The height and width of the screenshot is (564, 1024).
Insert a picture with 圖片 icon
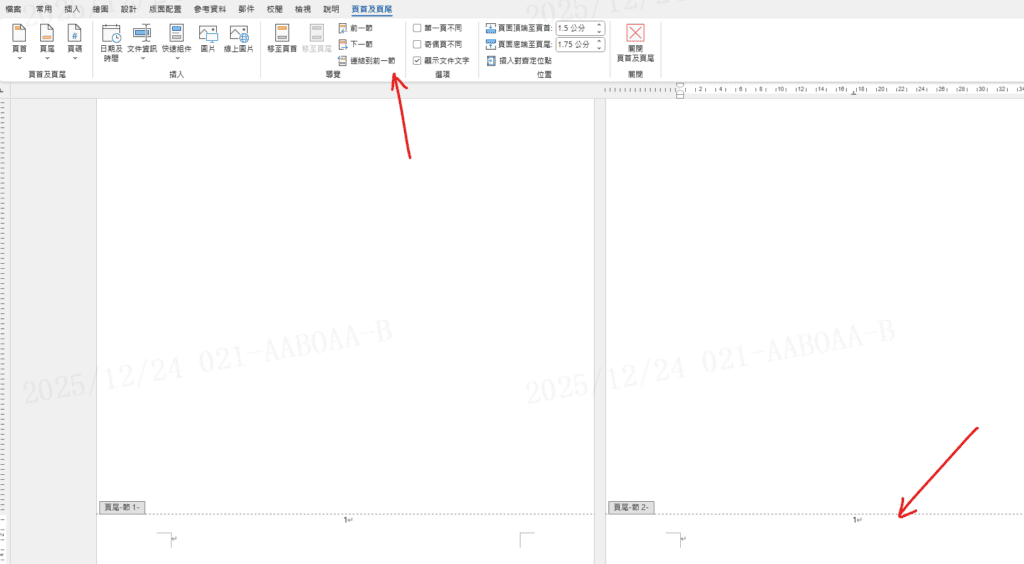tap(208, 38)
